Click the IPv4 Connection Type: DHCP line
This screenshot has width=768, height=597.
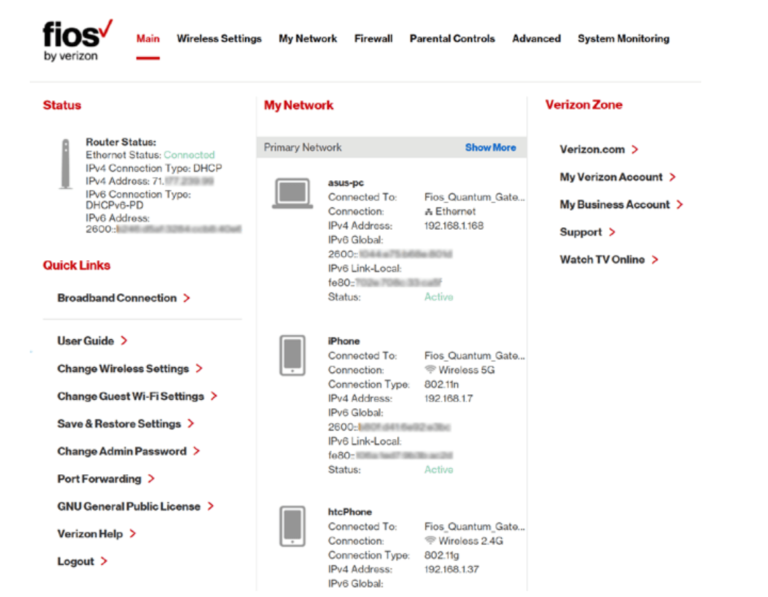tap(154, 168)
